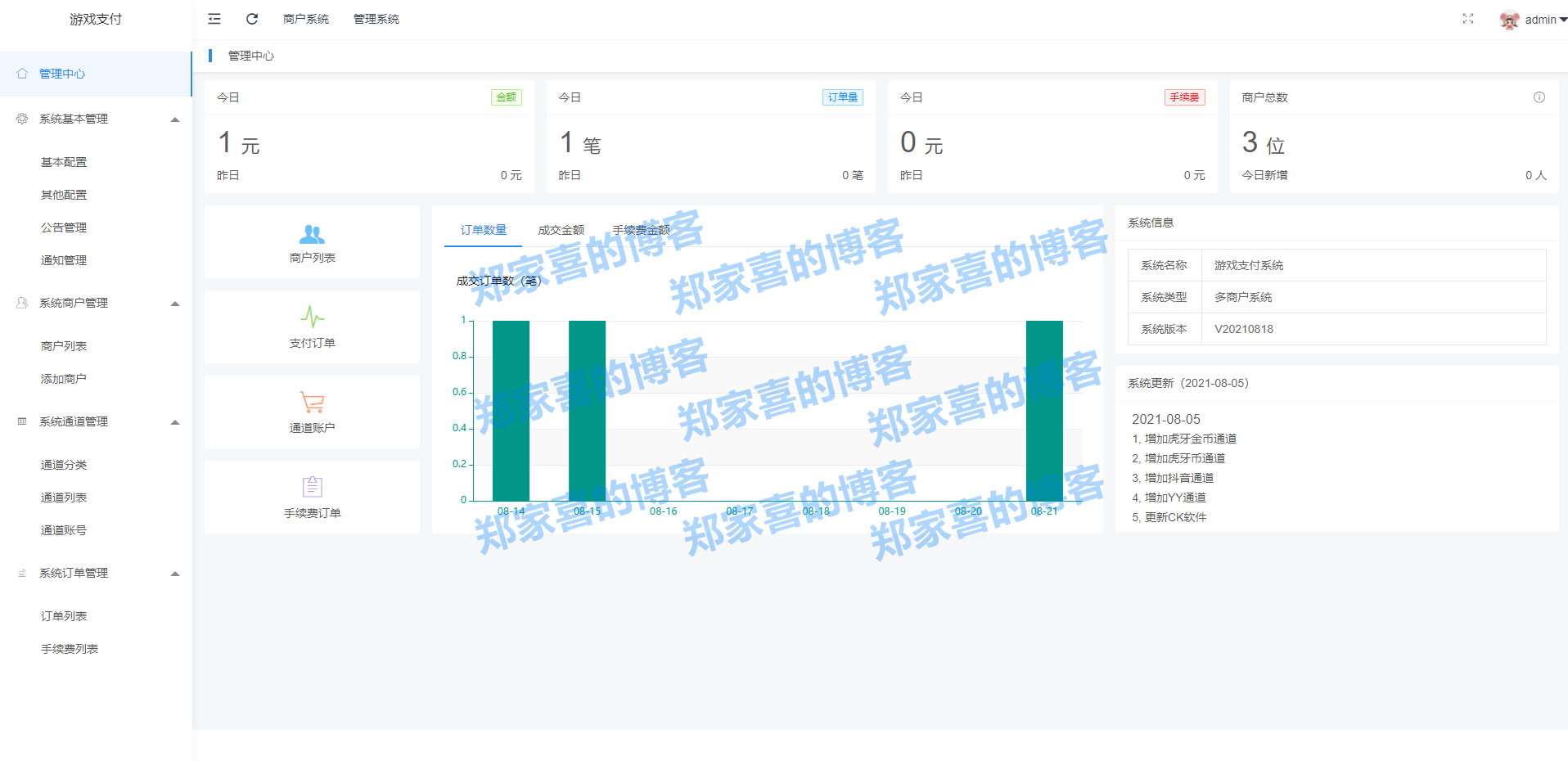Click the update entry 增加抖音通道

pos(1173,478)
